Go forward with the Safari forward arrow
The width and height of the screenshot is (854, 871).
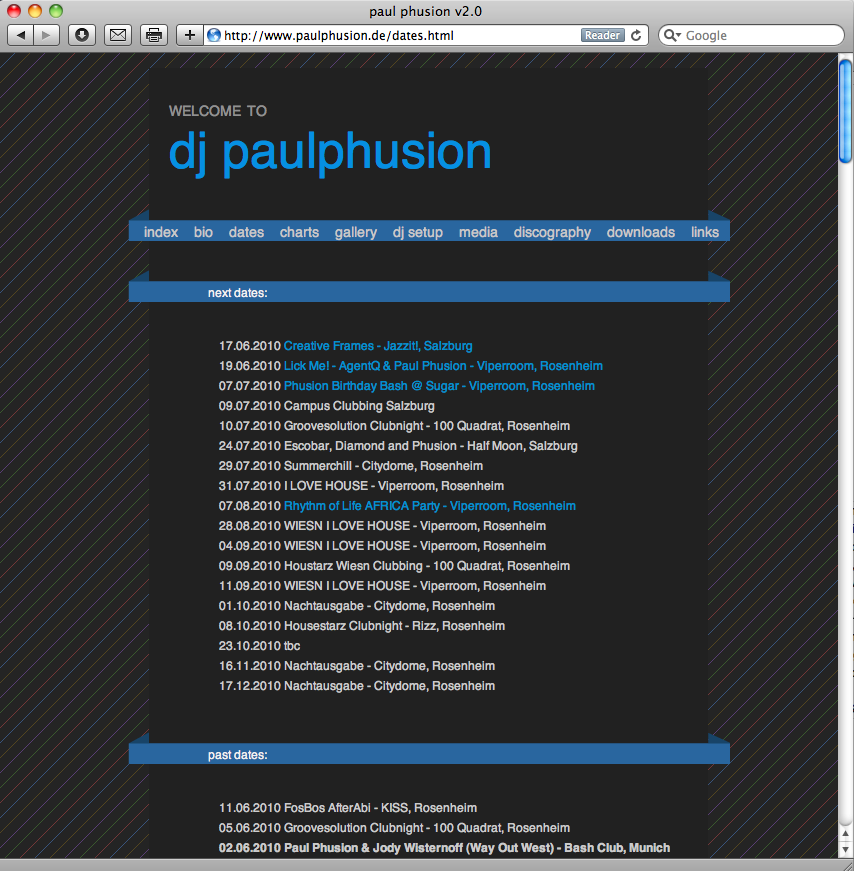coord(47,36)
